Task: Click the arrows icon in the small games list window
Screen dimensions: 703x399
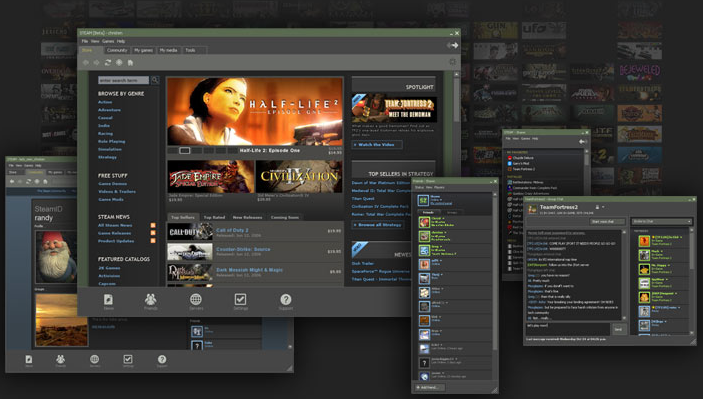Action: 582,142
